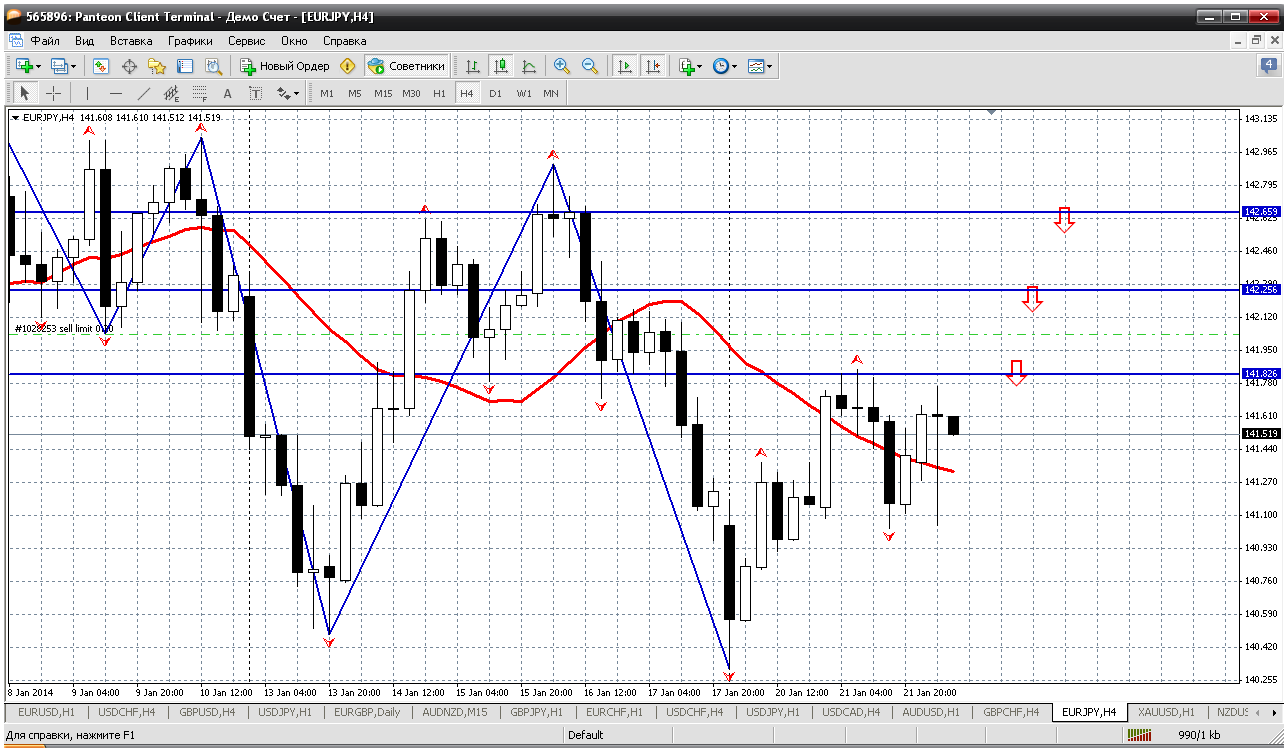Viewport: 1288px width, 748px height.
Task: Click the MetaTrader application icon in title bar
Action: pos(12,17)
